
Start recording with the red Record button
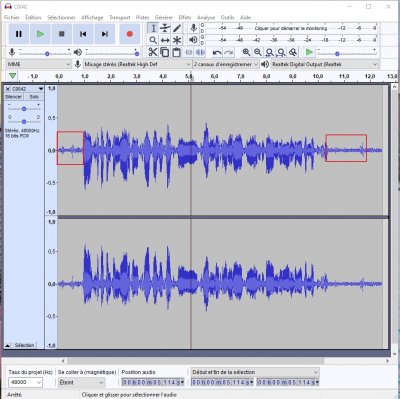(130, 34)
